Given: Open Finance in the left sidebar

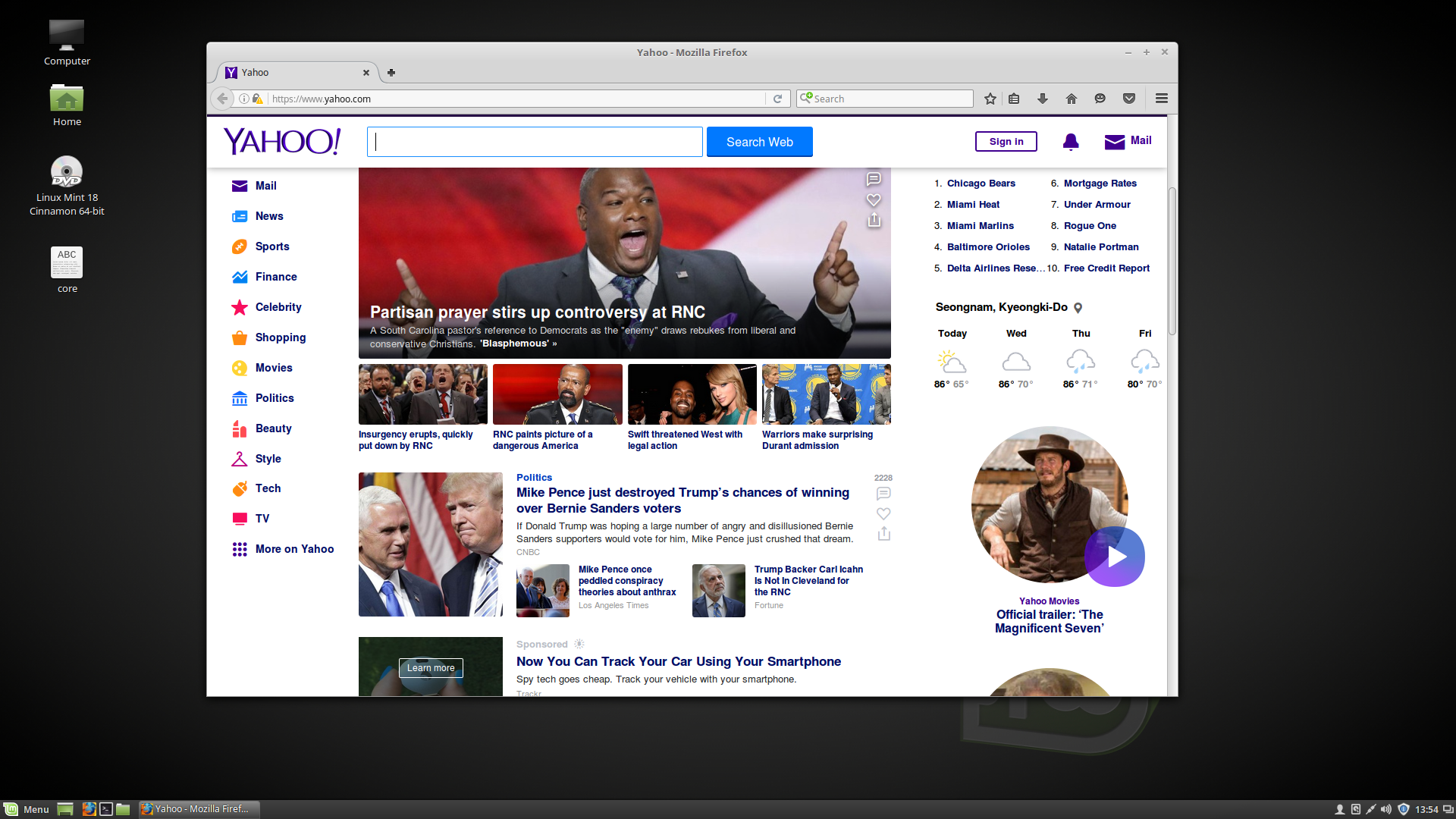Looking at the screenshot, I should (264, 277).
